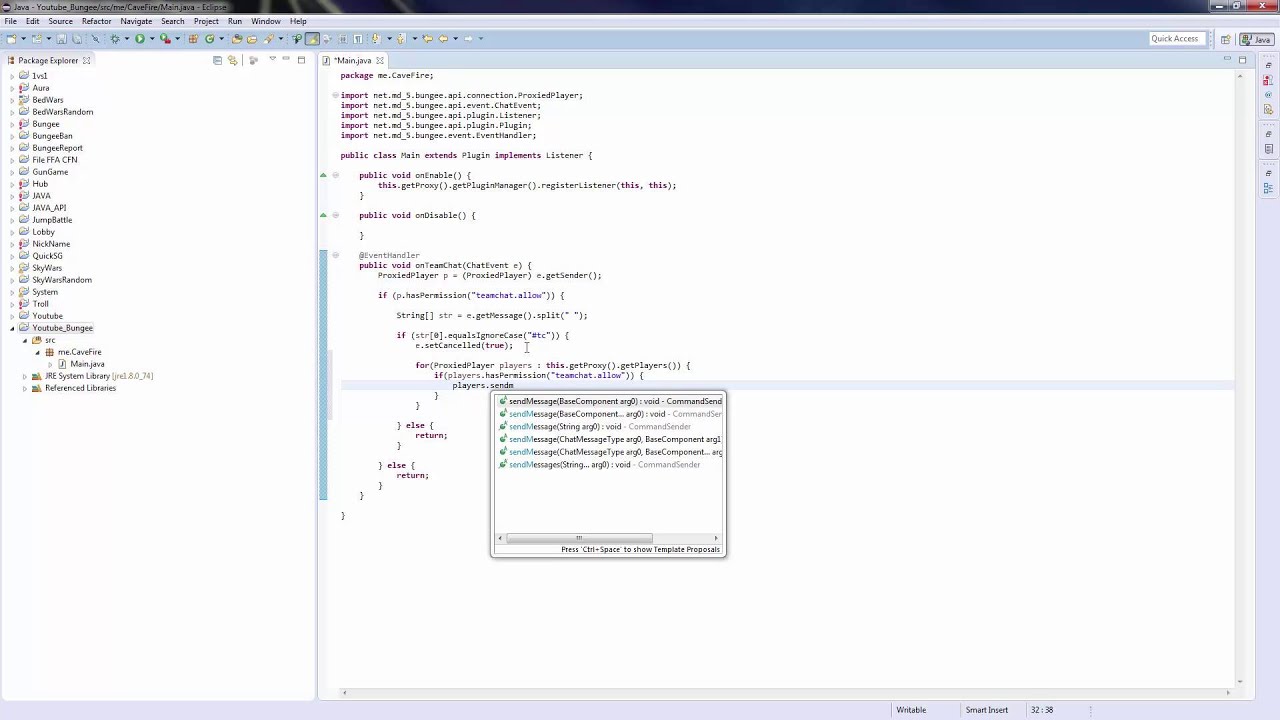This screenshot has height=720, width=1280.
Task: Click the New Java Class icon
Action: tap(209, 39)
